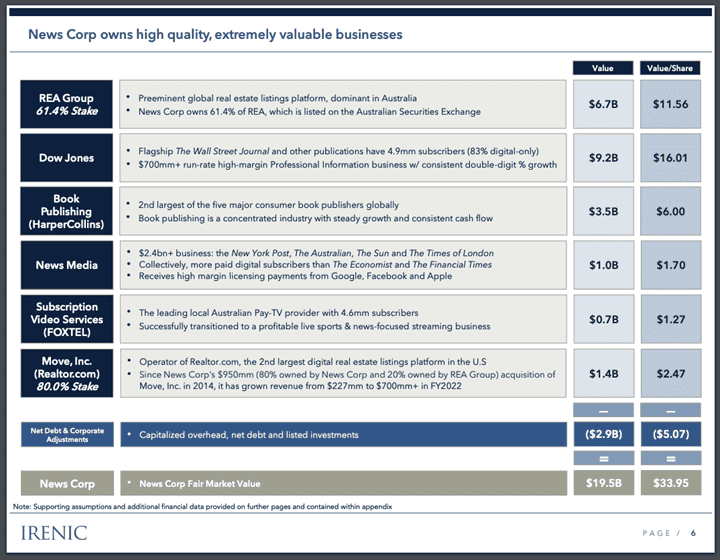This screenshot has height=560, width=720.
Task: Click the $16.01 per share cell
Action: (670, 158)
